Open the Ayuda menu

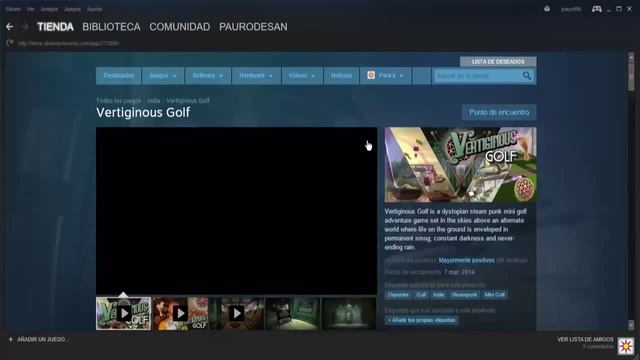tap(94, 9)
